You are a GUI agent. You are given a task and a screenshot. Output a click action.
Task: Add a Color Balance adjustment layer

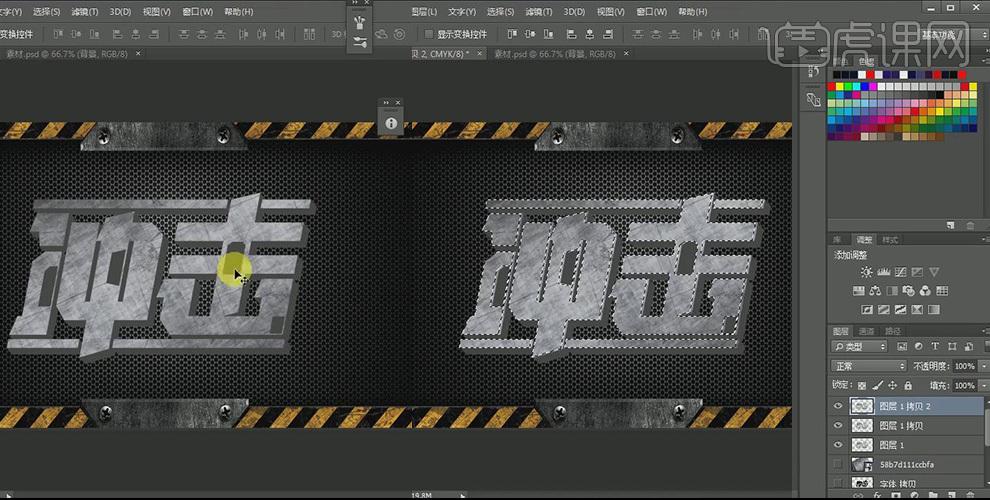point(875,291)
